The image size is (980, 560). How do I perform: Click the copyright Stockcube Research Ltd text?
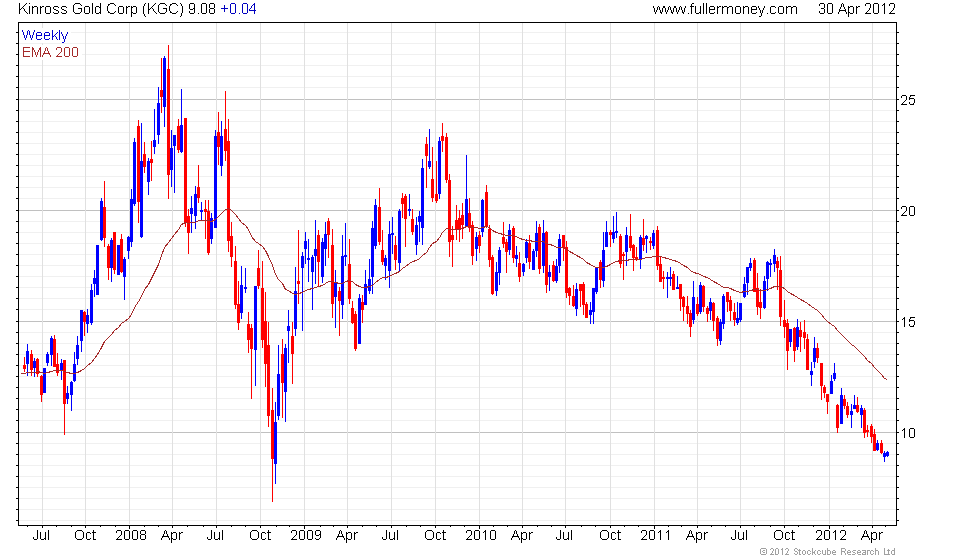point(828,552)
